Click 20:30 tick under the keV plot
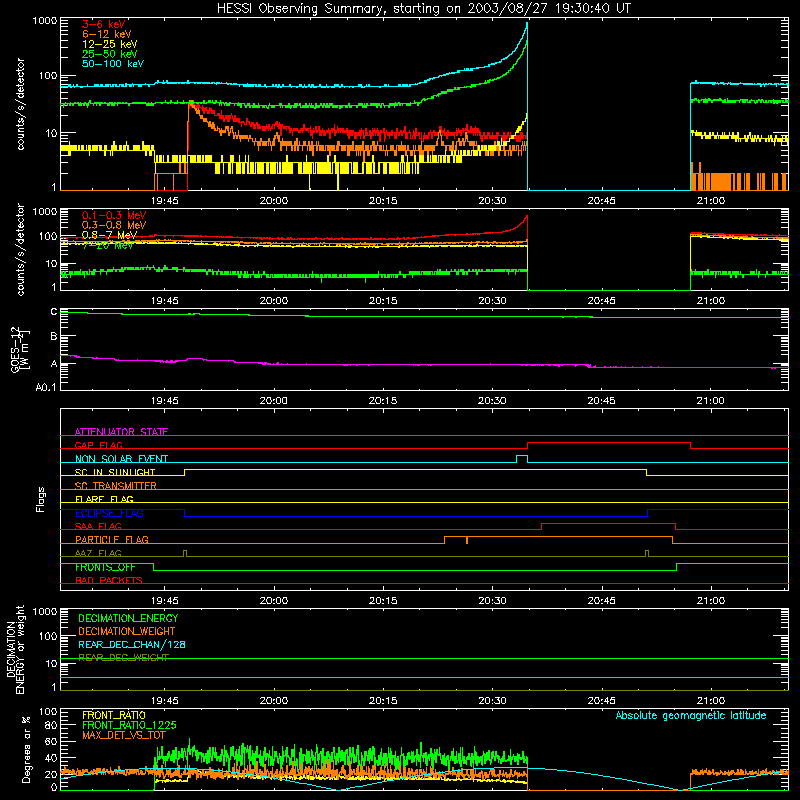The height and width of the screenshot is (800, 800). pos(492,201)
